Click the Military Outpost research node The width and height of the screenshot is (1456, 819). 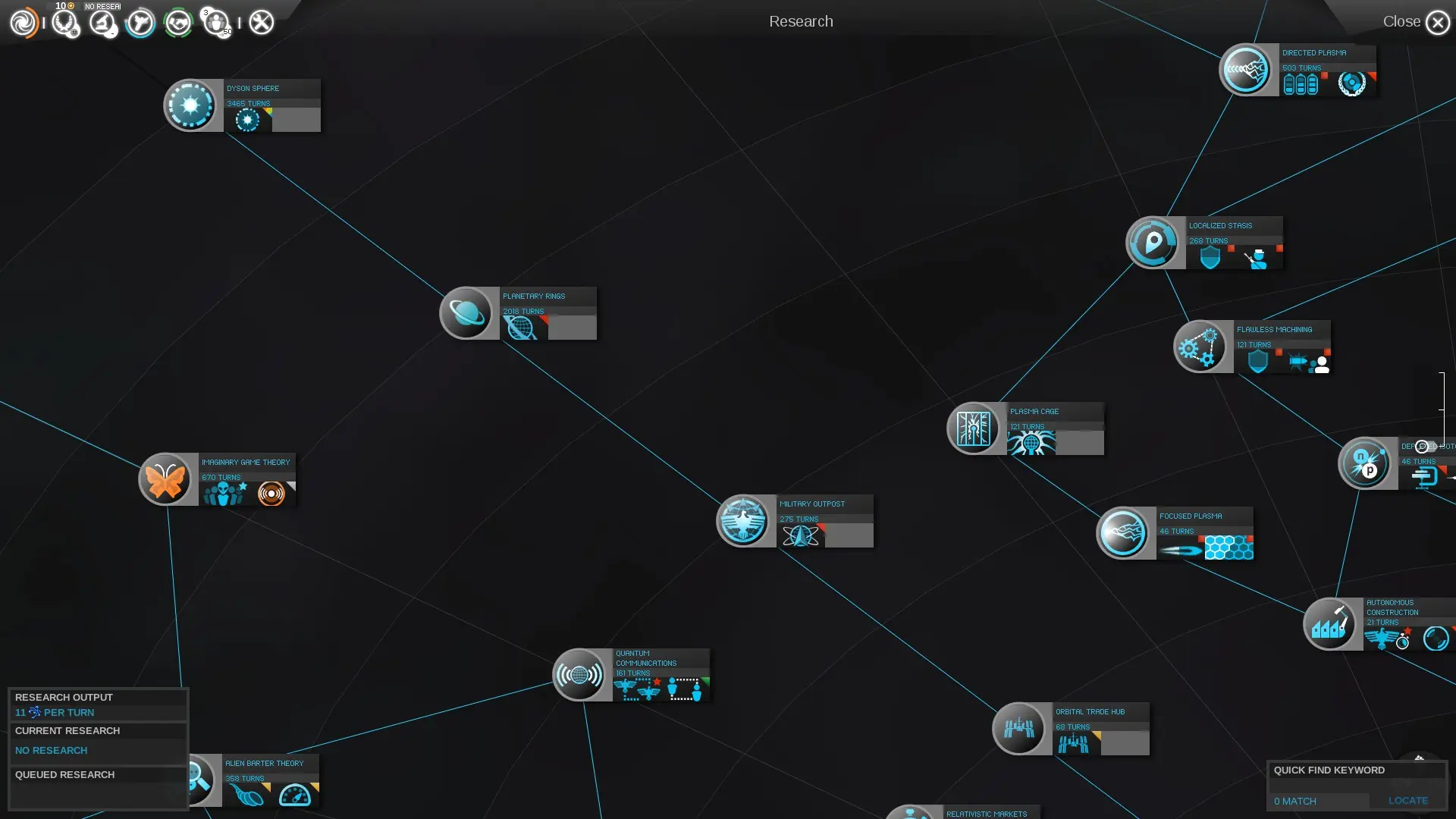pyautogui.click(x=745, y=521)
